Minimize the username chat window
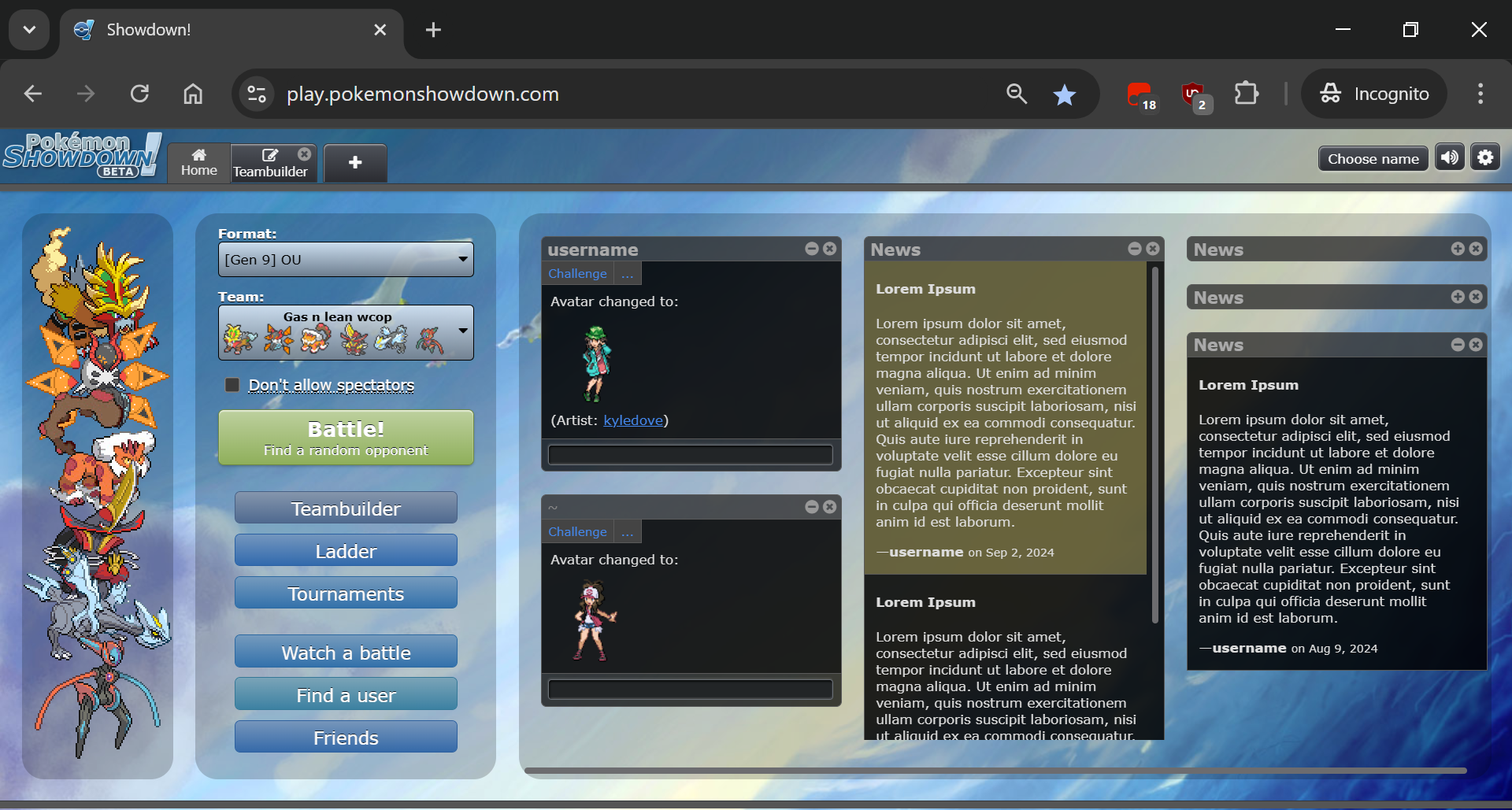Screen dimensions: 1512x810 [812, 249]
